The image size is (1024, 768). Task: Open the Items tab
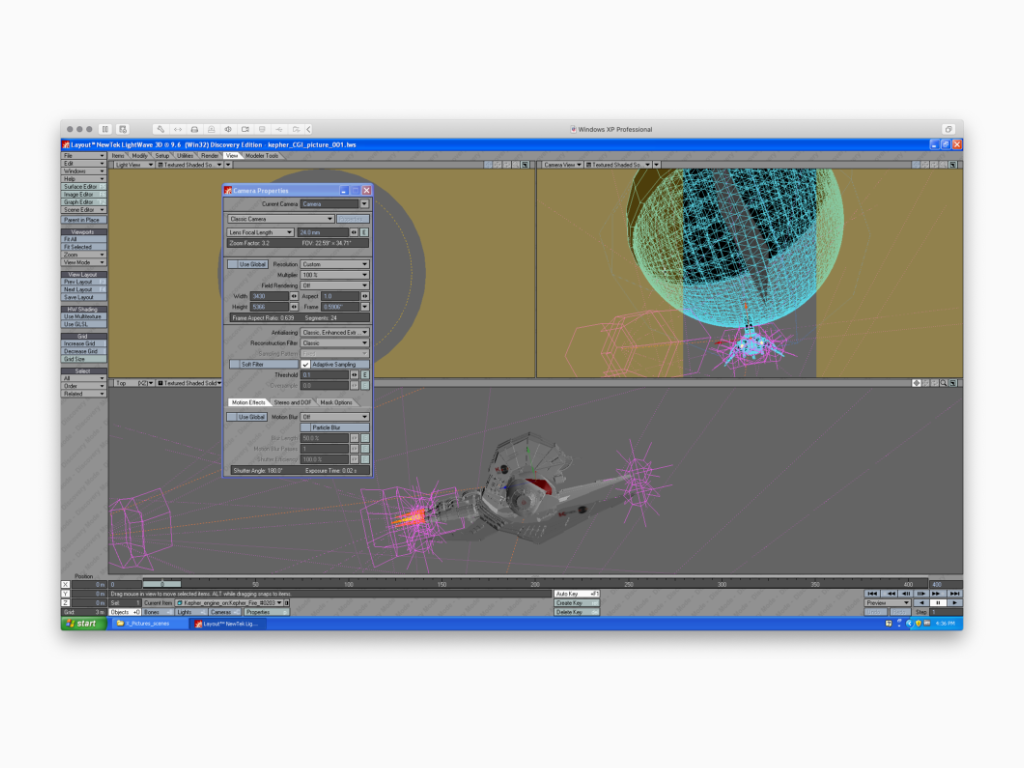(x=118, y=156)
